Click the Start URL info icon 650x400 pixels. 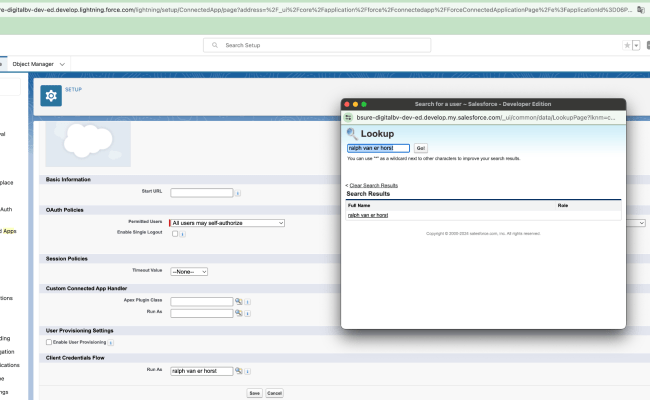point(238,193)
